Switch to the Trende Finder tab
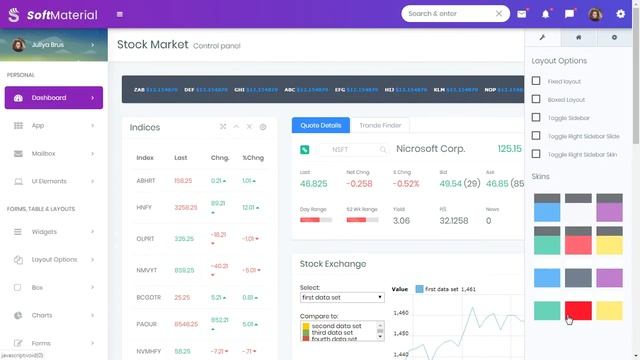The width and height of the screenshot is (640, 360). [x=380, y=125]
